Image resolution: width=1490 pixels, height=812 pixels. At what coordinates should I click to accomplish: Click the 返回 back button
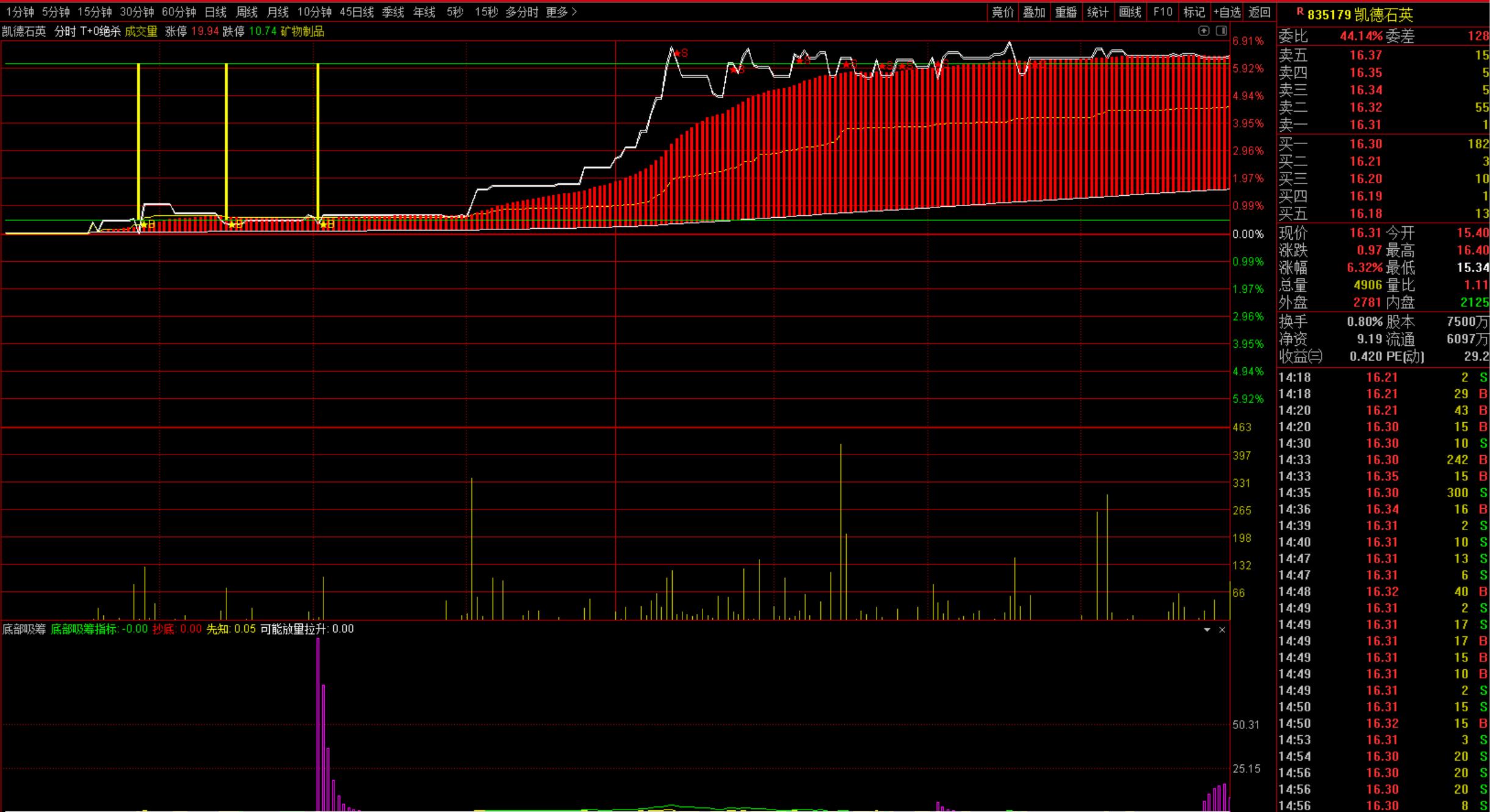[x=1259, y=12]
